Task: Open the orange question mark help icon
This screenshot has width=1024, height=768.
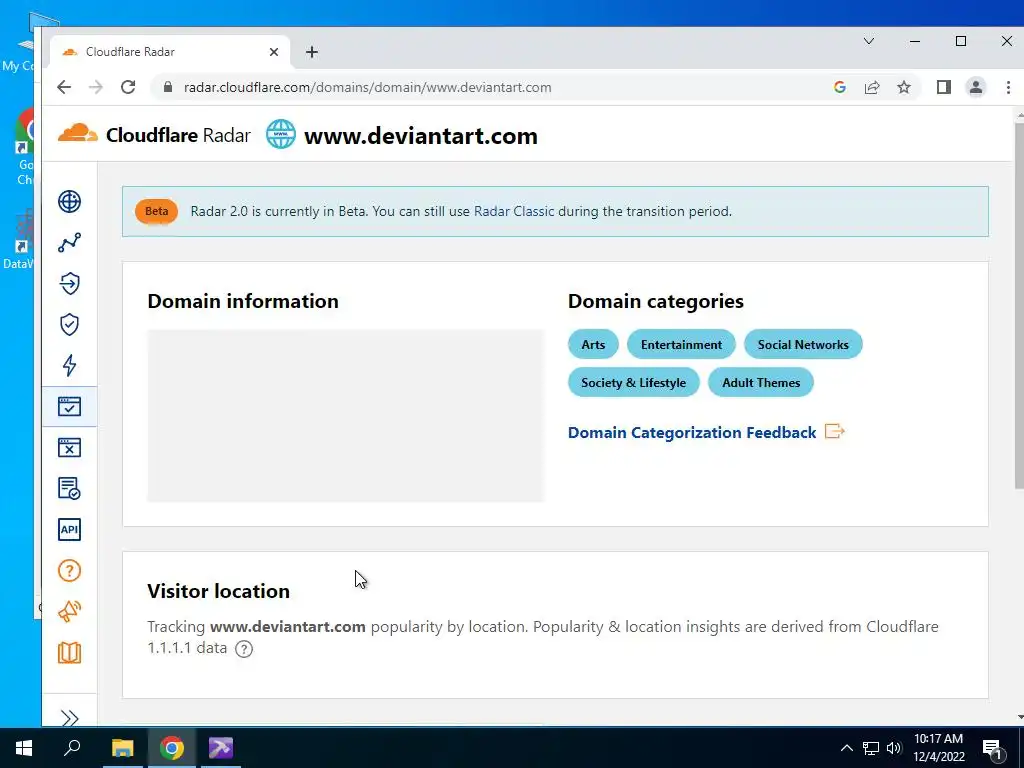Action: 69,571
